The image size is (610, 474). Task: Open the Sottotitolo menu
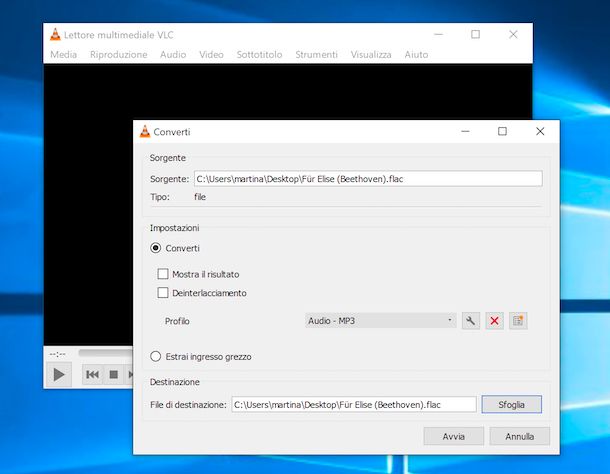pos(259,54)
